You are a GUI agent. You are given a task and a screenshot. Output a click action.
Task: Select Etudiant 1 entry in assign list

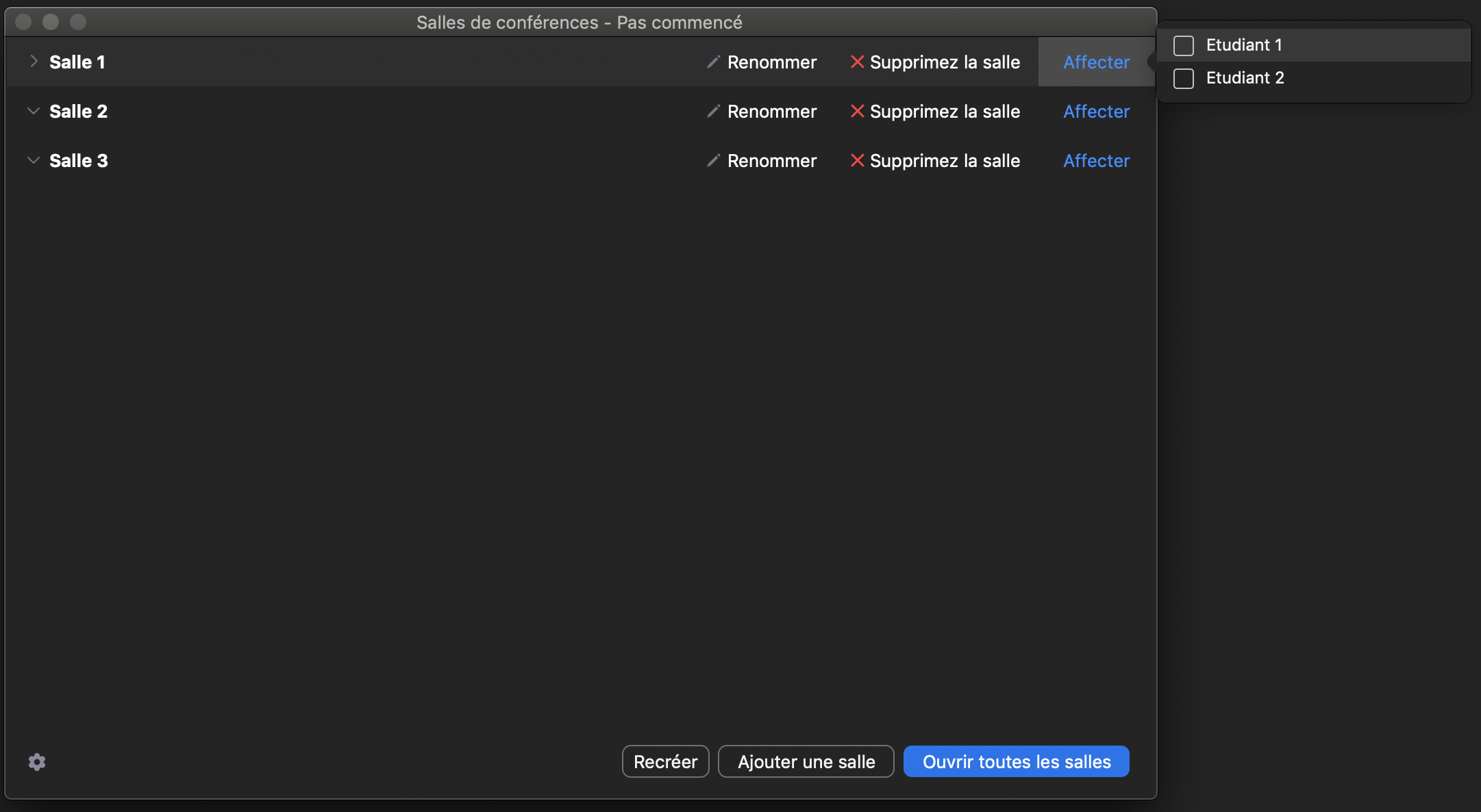(x=1243, y=45)
